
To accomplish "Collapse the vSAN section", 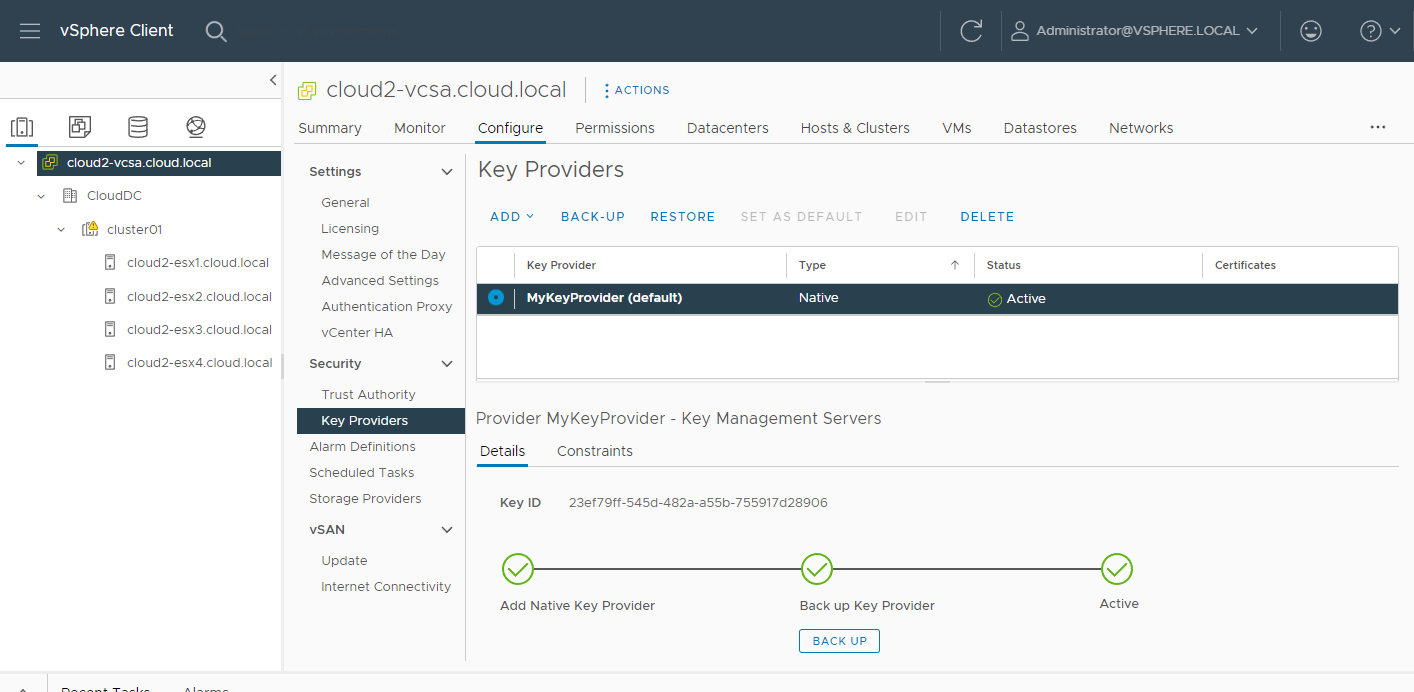I will pyautogui.click(x=447, y=530).
